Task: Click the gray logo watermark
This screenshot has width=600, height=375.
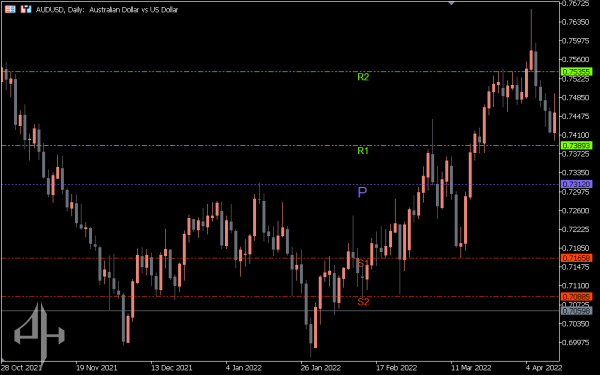Action: click(39, 332)
